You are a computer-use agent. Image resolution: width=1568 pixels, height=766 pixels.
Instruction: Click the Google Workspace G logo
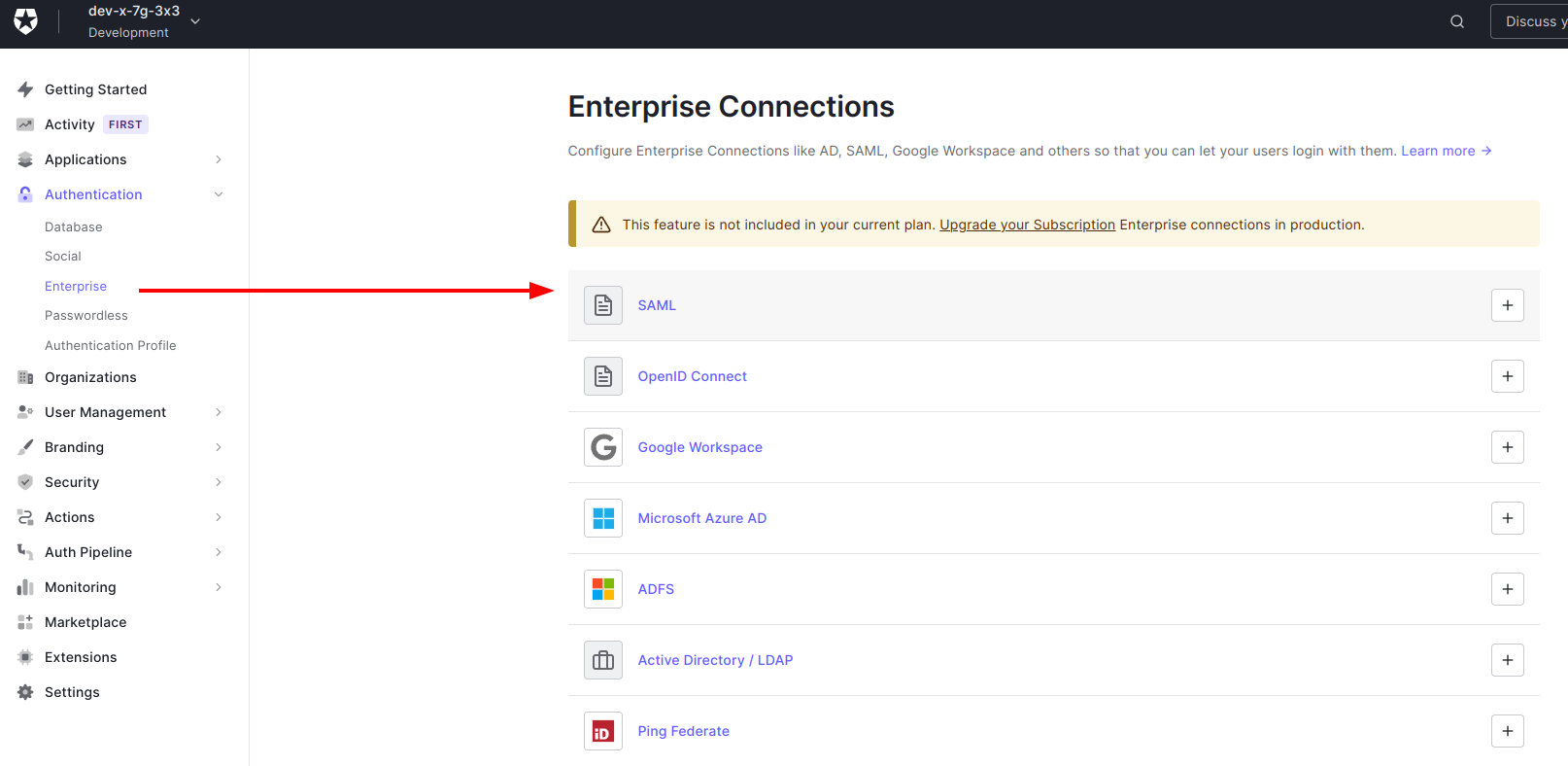(603, 447)
